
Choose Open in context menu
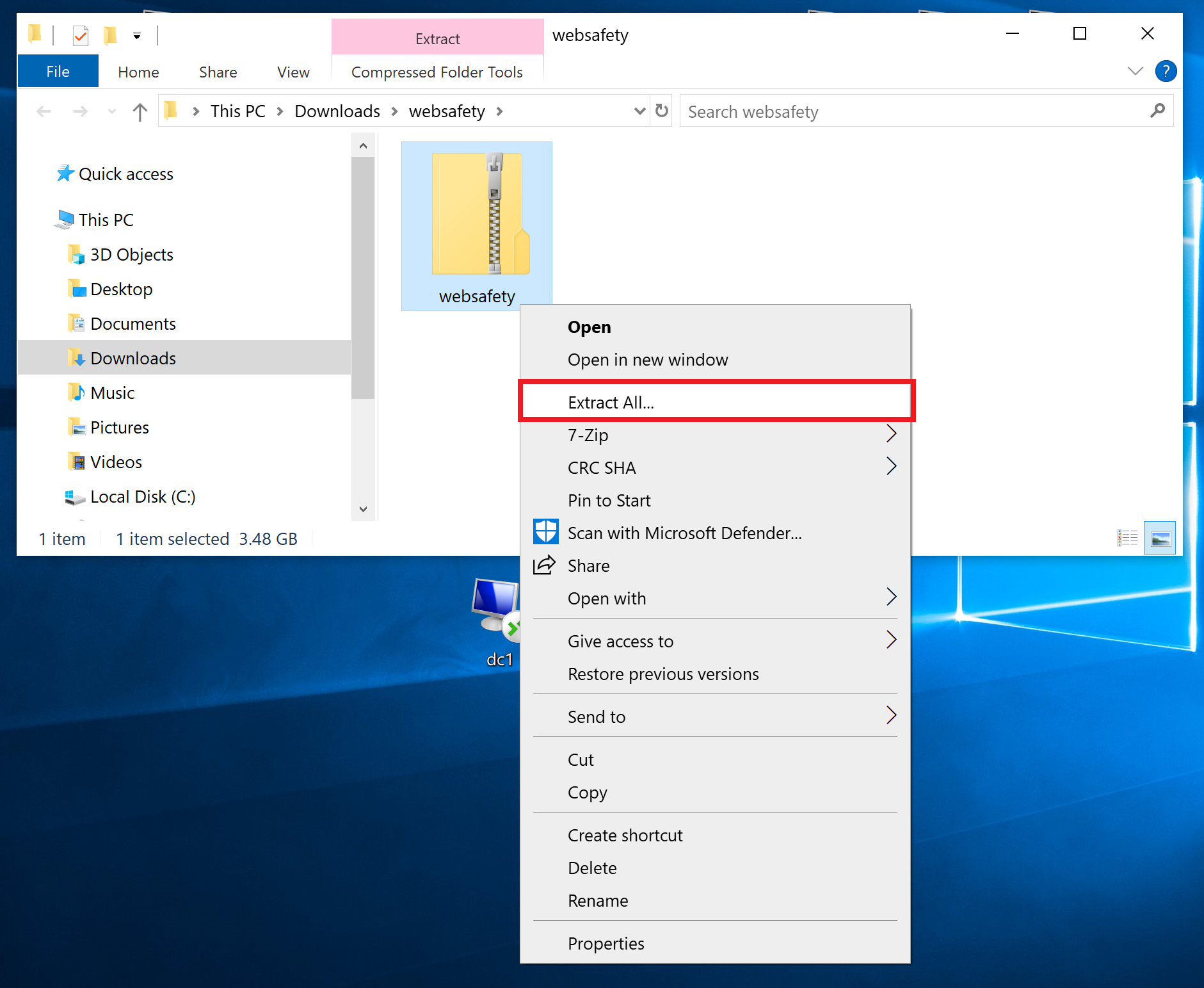coord(715,327)
